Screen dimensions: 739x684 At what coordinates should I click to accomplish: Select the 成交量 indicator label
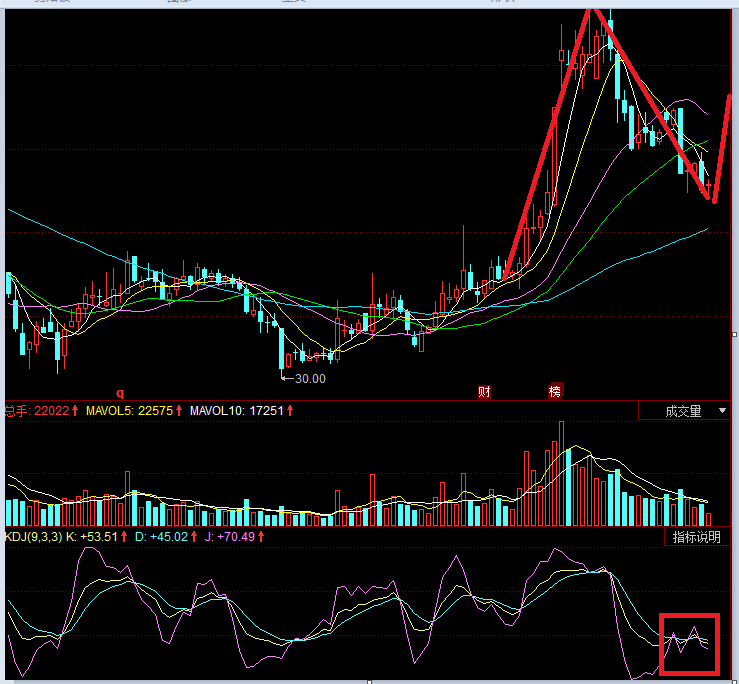tap(683, 411)
